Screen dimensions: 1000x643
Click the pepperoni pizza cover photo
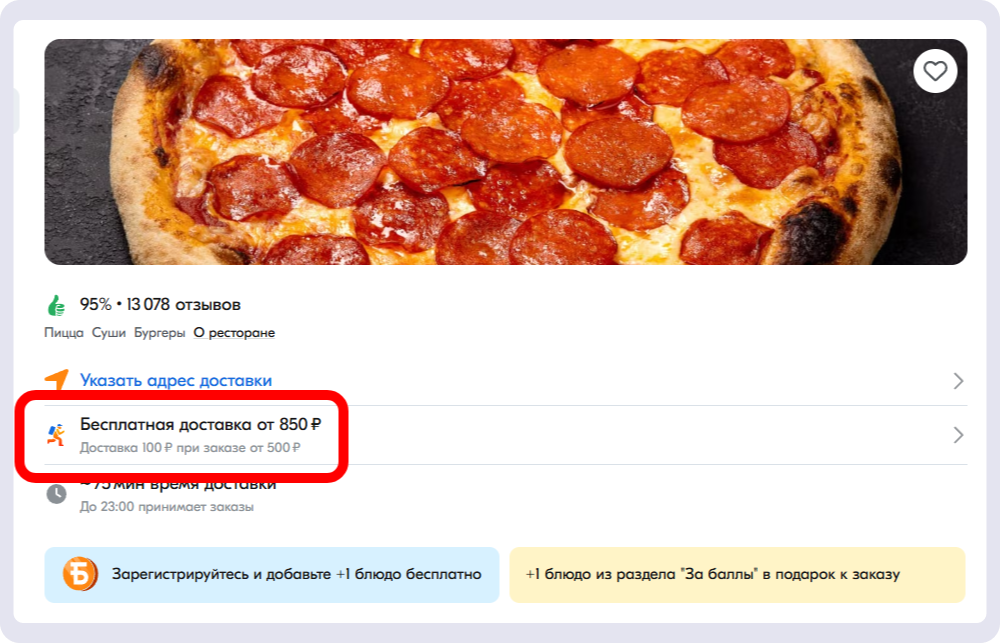point(506,152)
